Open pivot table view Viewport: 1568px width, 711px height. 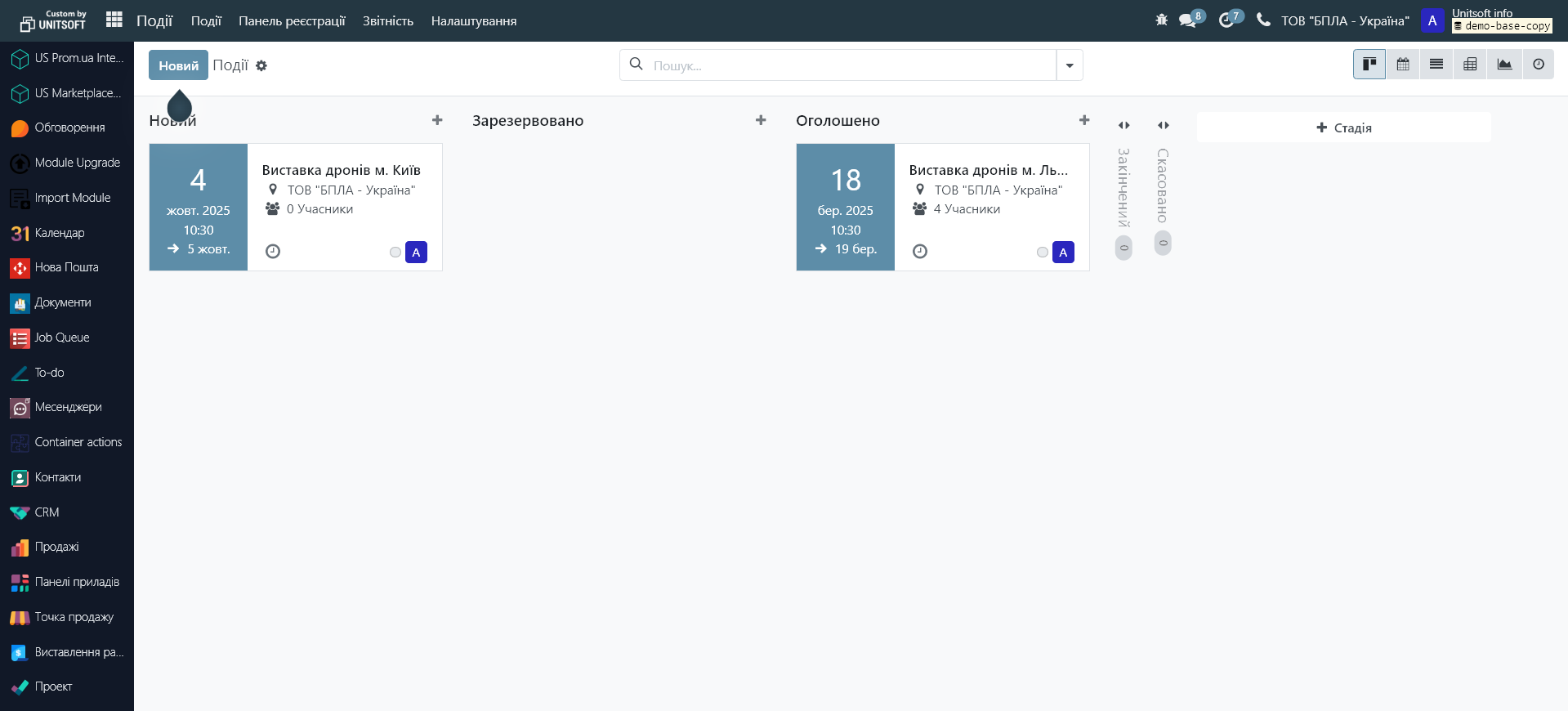pyautogui.click(x=1470, y=65)
